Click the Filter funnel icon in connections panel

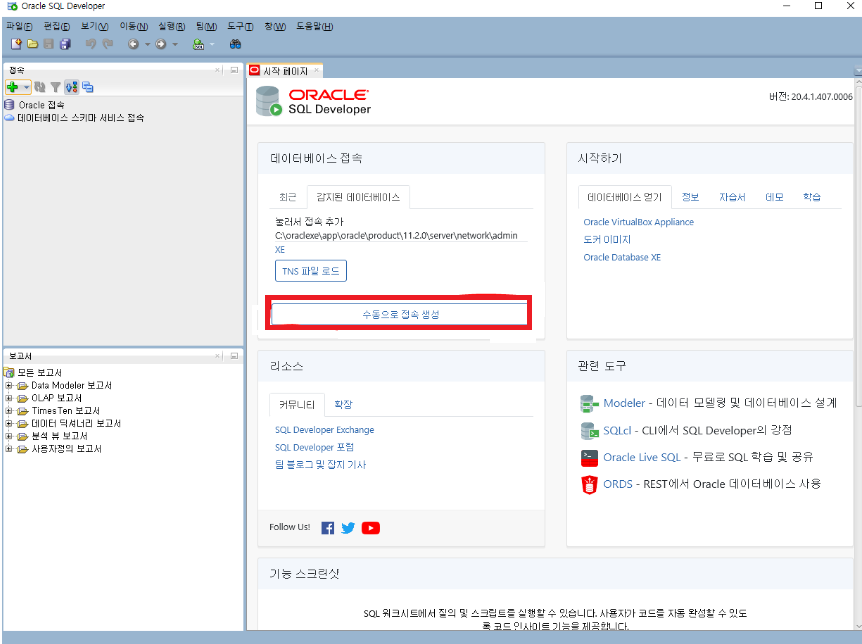pos(55,87)
